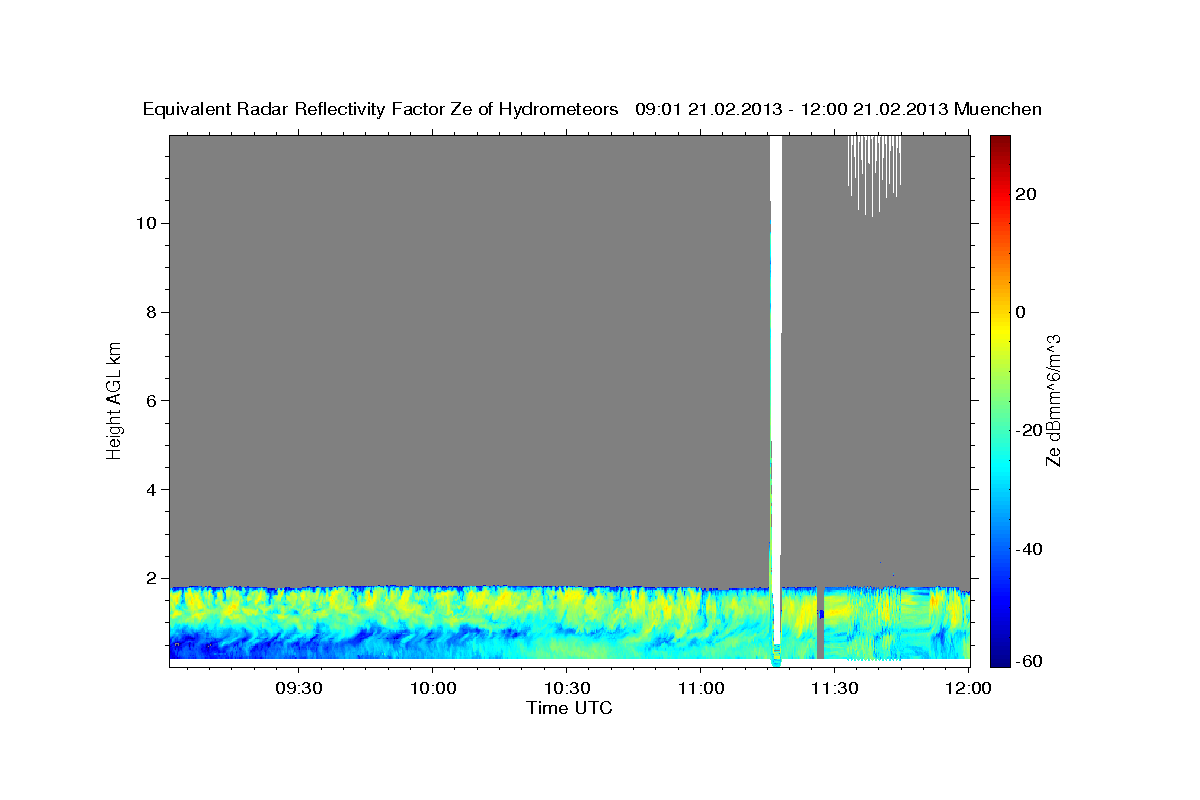Click the dark blue bottom of the colorbar
The width and height of the screenshot is (1200, 800).
pos(1001,655)
